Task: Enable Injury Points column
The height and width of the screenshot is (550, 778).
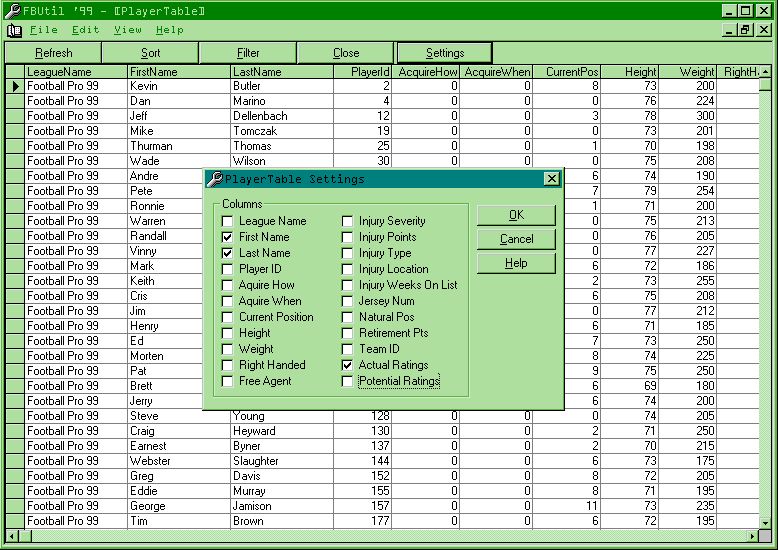Action: point(347,237)
